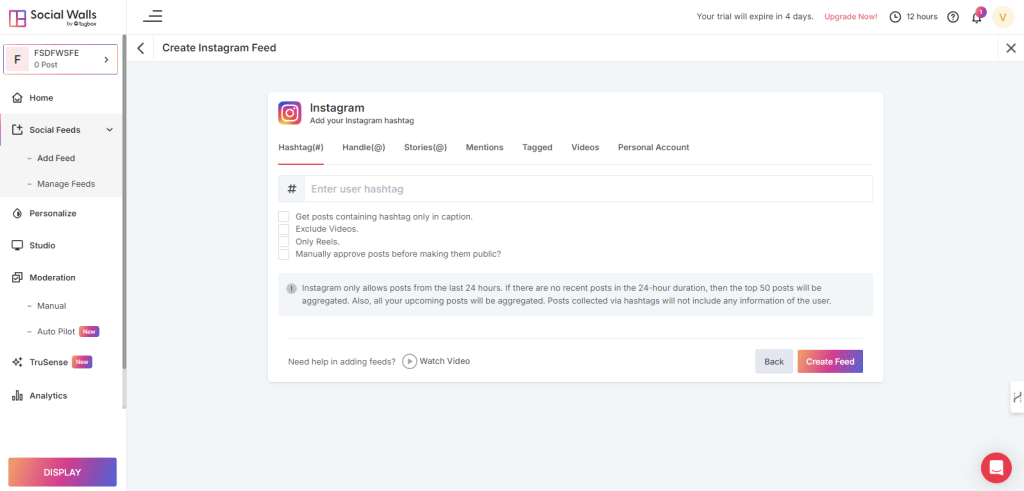Click the hash symbol prefix
This screenshot has width=1024, height=491.
[292, 189]
